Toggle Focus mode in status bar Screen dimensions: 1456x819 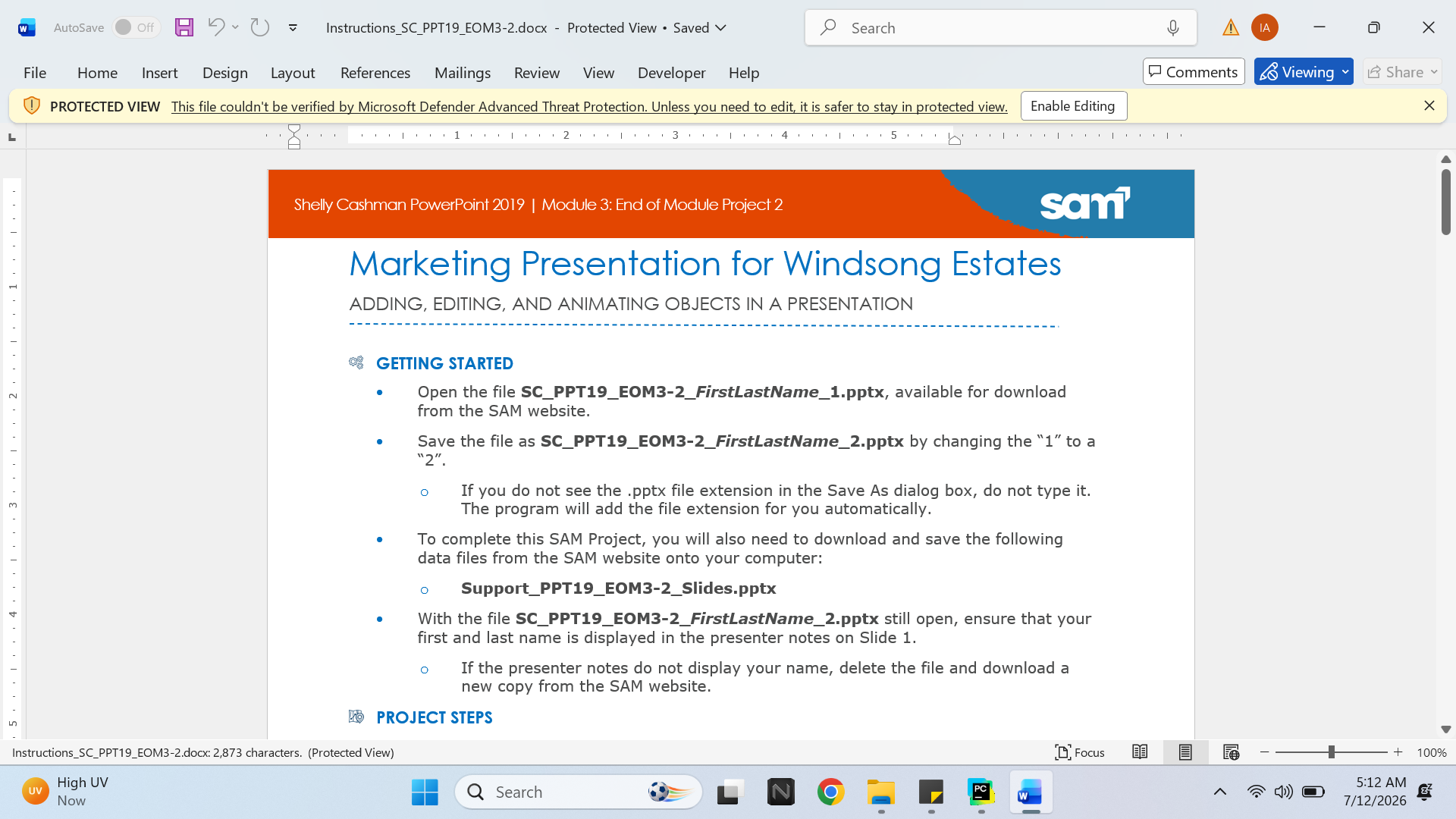1080,752
